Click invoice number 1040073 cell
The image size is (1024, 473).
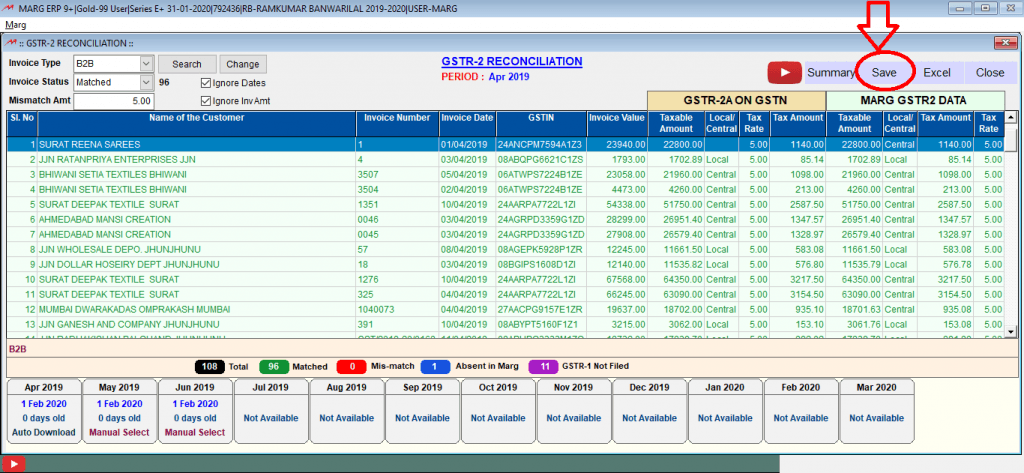[397, 310]
